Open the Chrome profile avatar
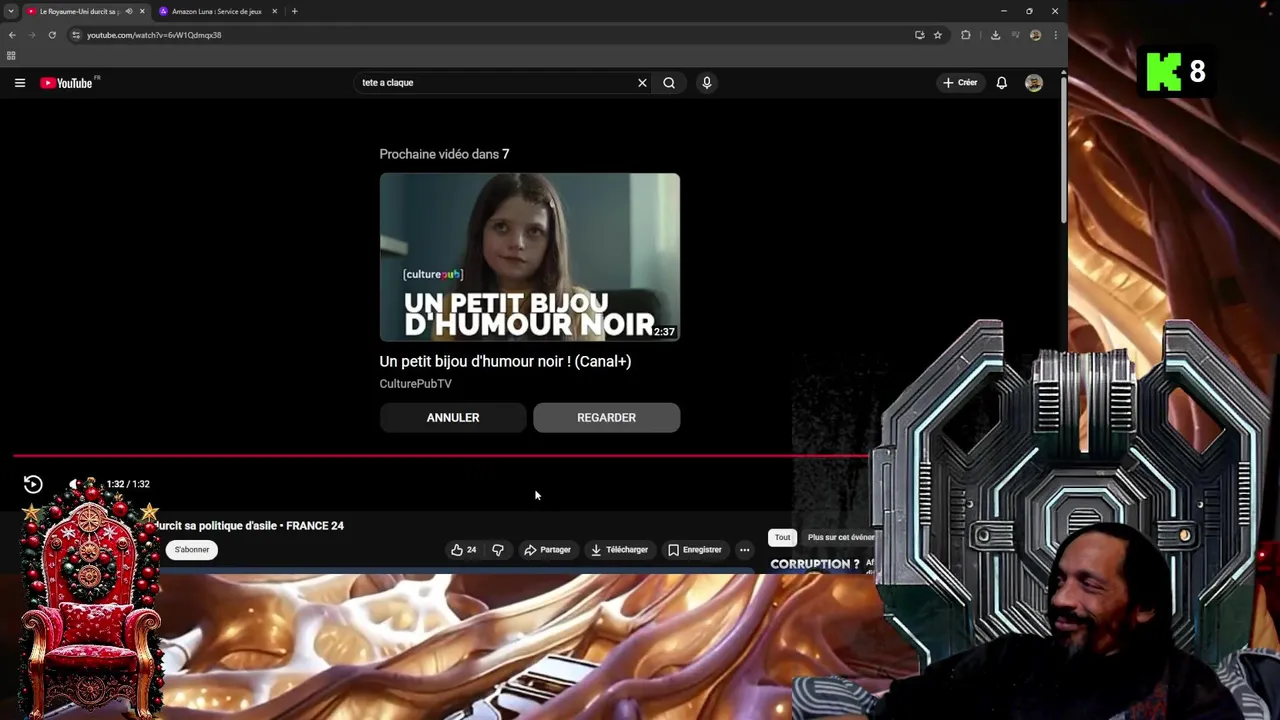 pyautogui.click(x=1035, y=35)
